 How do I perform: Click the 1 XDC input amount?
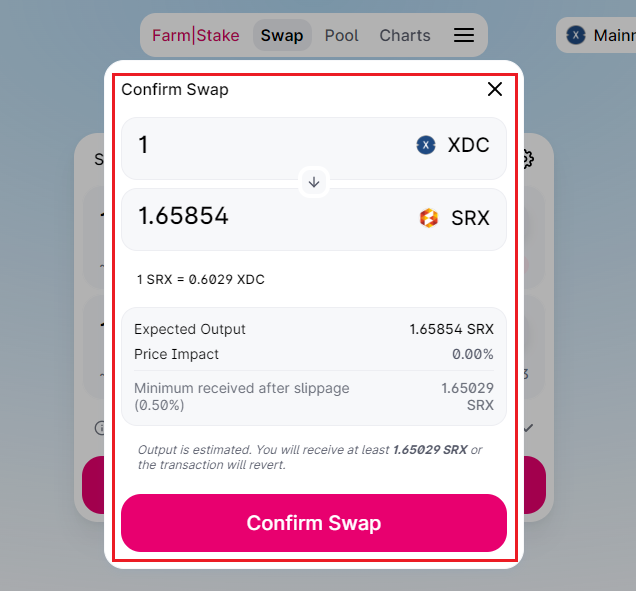[x=143, y=145]
